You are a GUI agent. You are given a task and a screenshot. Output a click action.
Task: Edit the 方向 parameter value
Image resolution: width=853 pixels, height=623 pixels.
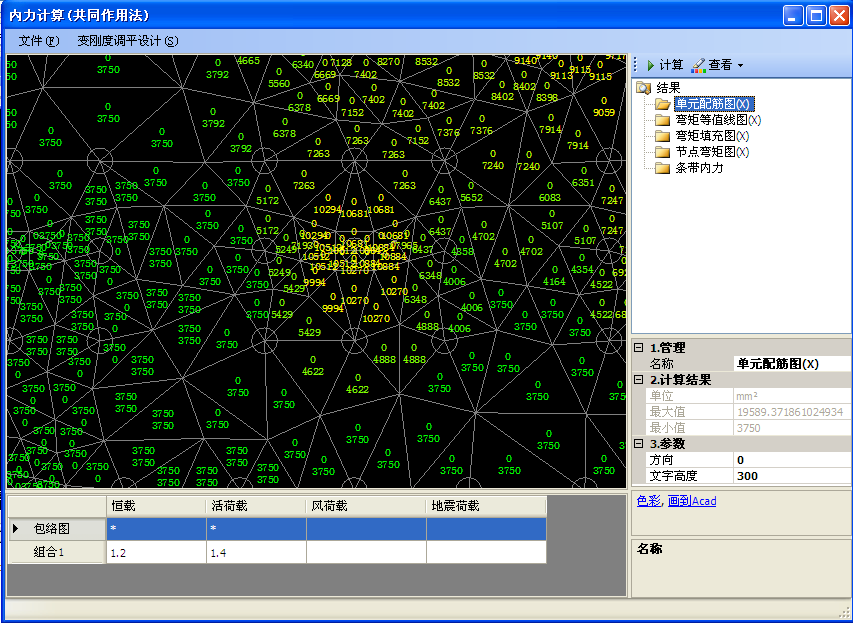(x=790, y=460)
